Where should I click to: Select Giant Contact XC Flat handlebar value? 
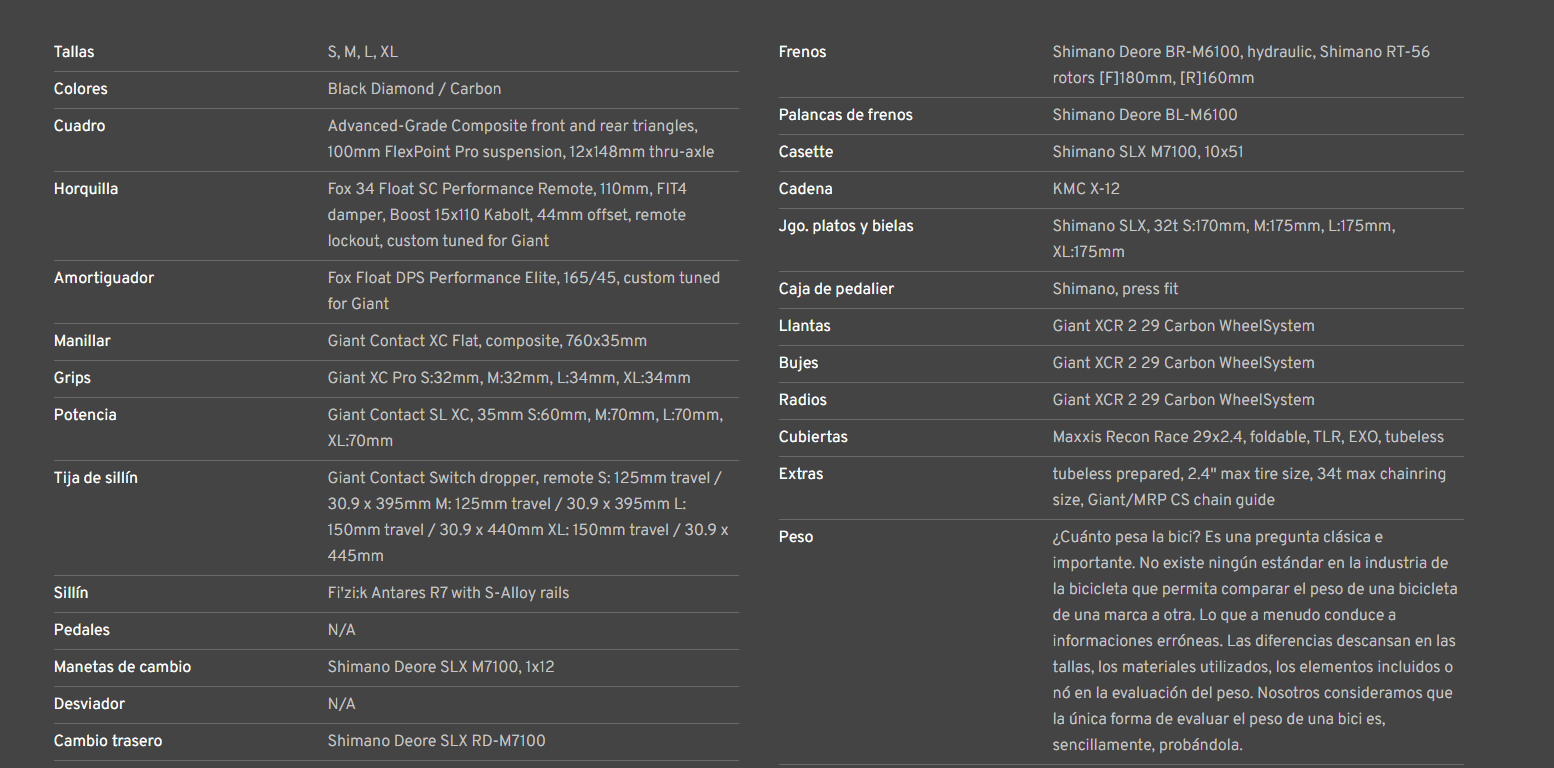click(x=487, y=341)
